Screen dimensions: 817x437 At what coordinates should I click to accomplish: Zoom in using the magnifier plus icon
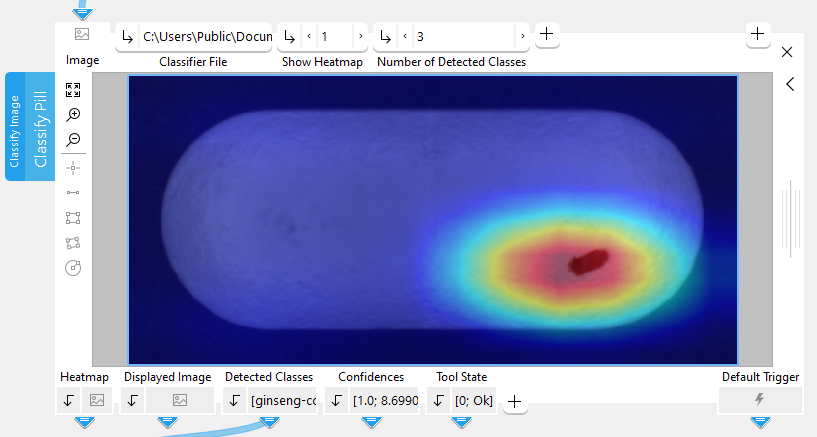73,115
